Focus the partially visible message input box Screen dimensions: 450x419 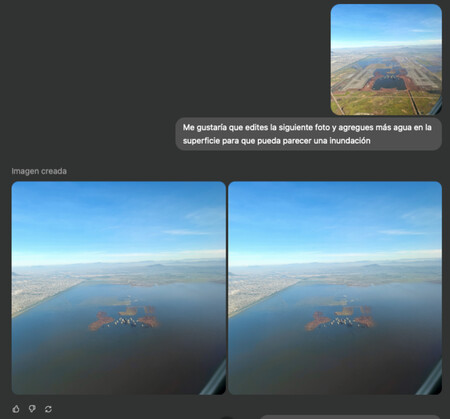[350, 417]
